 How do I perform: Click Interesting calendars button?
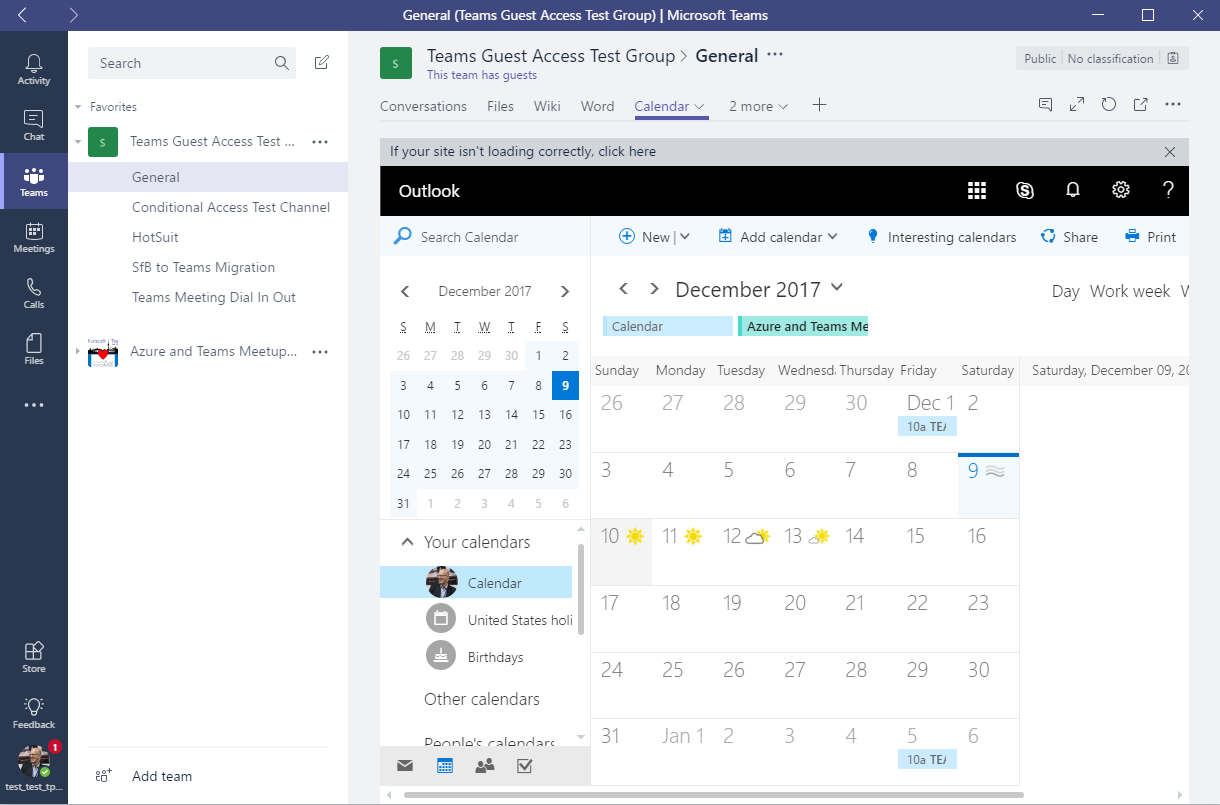tap(941, 237)
